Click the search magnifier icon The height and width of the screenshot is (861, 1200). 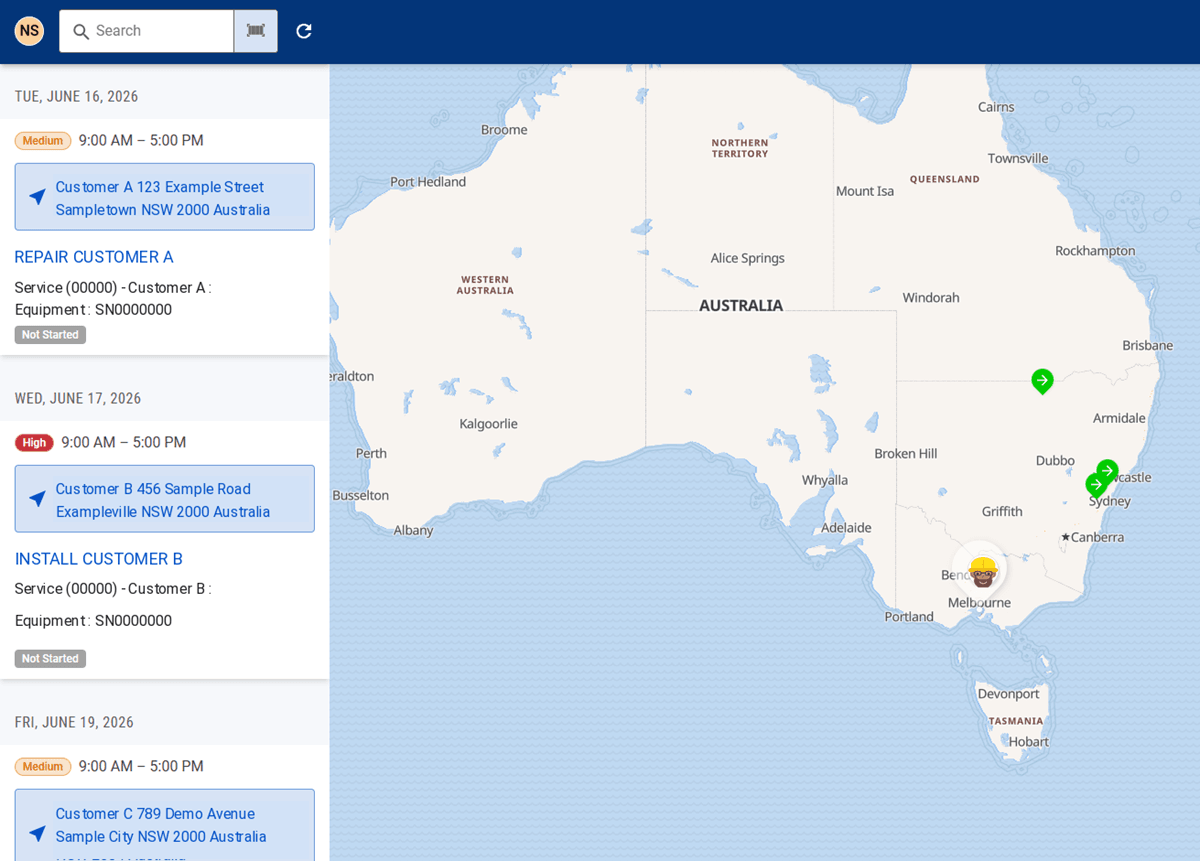[81, 32]
